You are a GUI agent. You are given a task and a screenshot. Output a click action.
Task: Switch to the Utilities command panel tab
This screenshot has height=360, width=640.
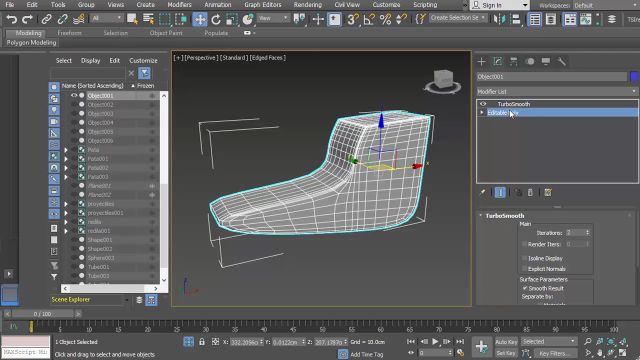click(562, 61)
